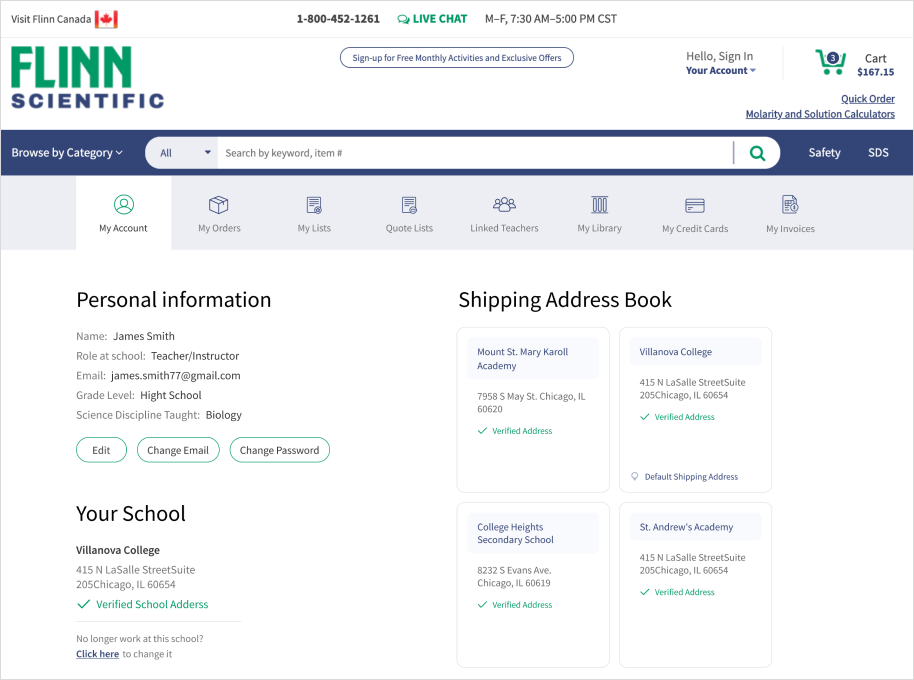Click email james.smith77@gmail.com
This screenshot has height=680, width=914.
pos(175,376)
